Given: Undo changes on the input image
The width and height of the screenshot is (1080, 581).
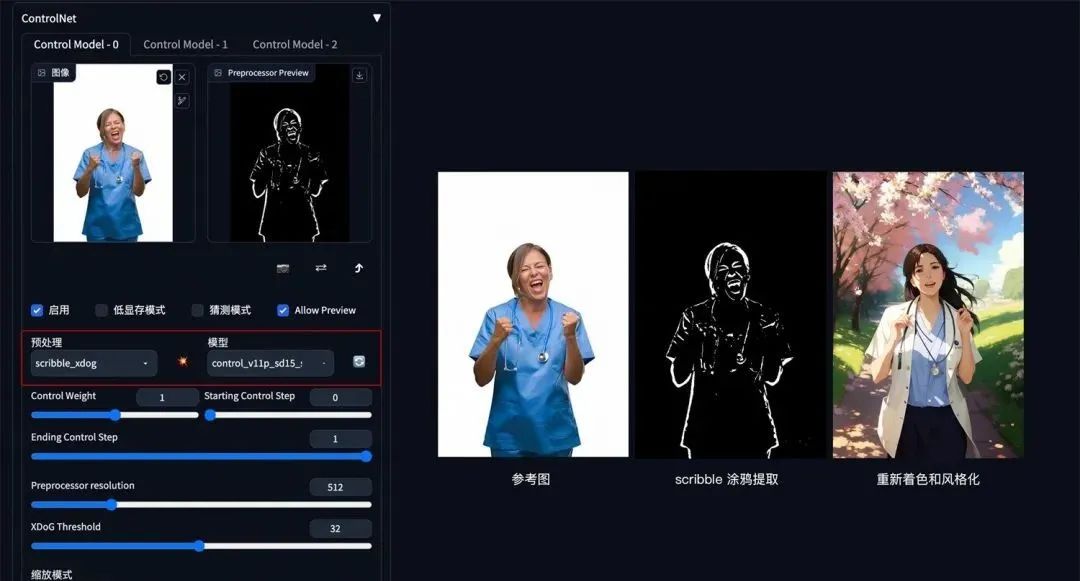Looking at the screenshot, I should click(x=163, y=77).
